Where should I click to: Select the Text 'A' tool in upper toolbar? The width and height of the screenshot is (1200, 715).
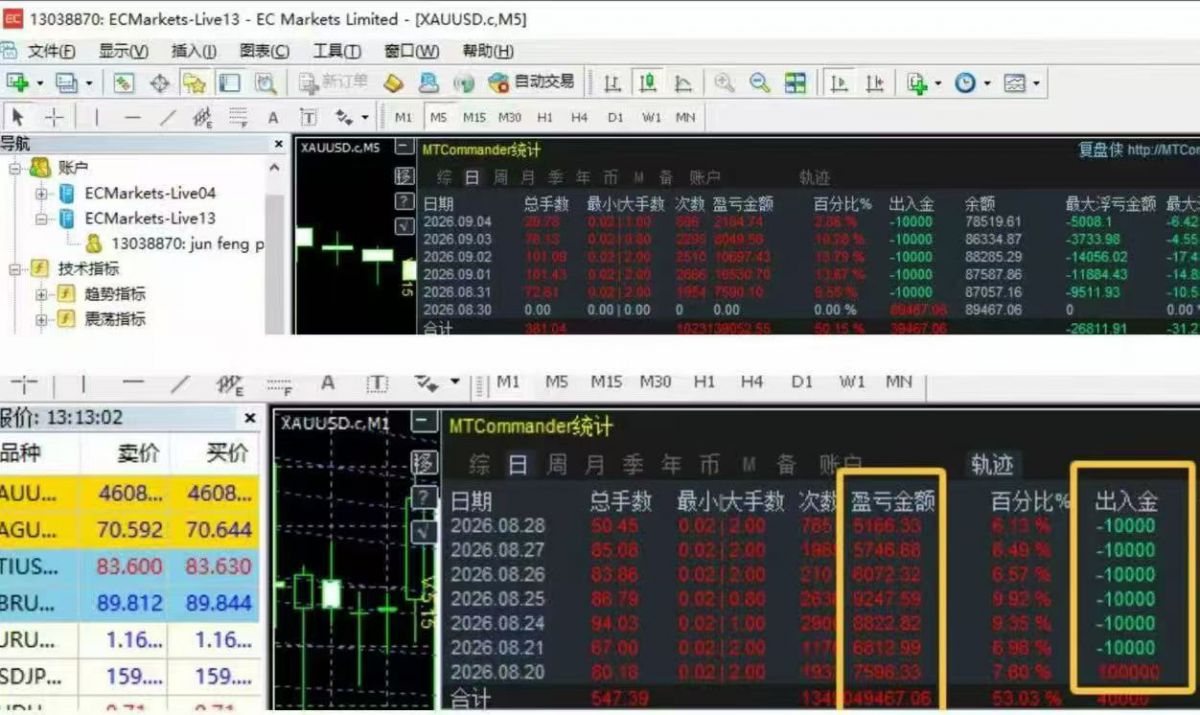[x=273, y=117]
